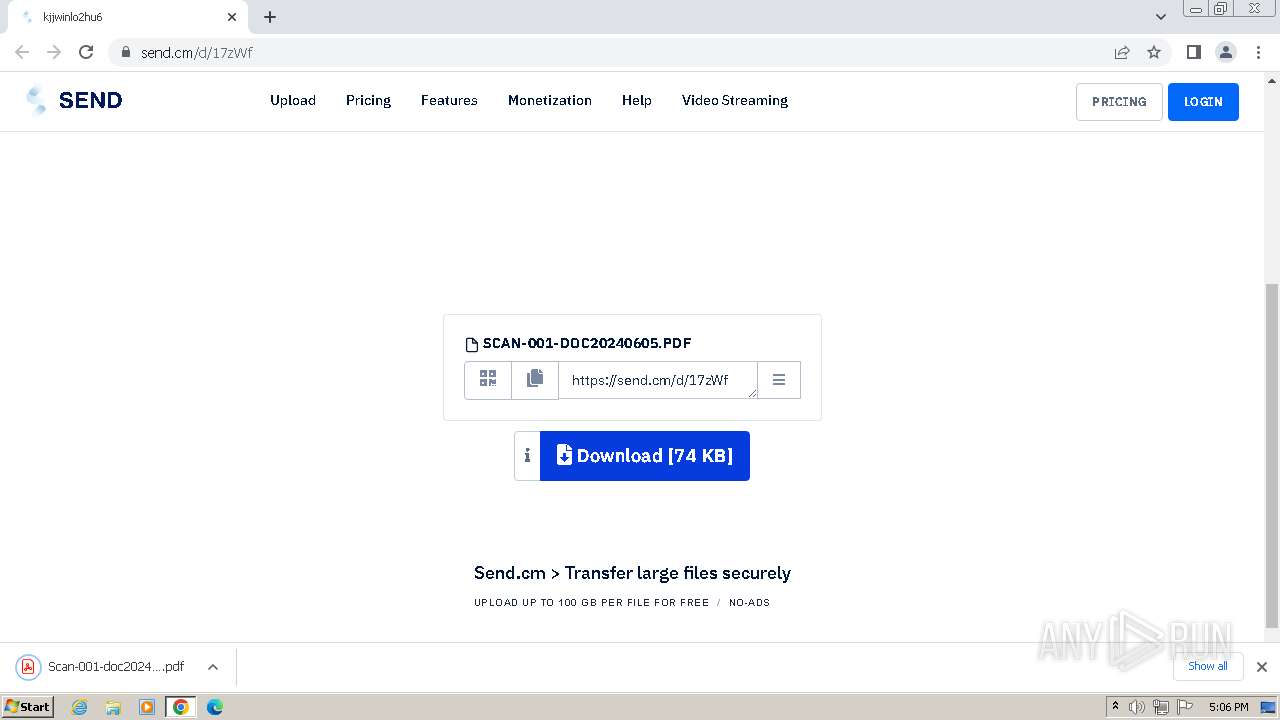Image resolution: width=1280 pixels, height=720 pixels.
Task: Bookmark this page with the star icon
Action: (x=1154, y=52)
